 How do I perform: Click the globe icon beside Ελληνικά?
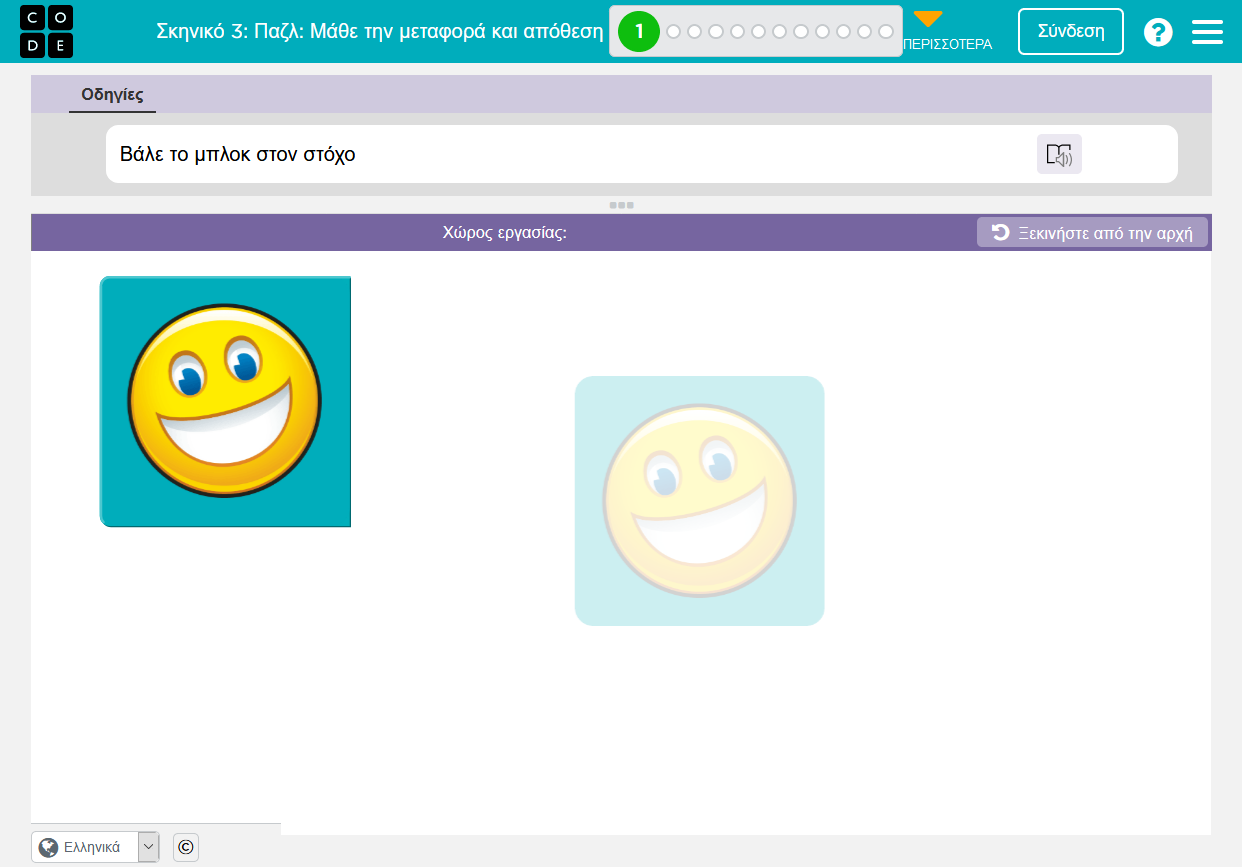pos(48,847)
